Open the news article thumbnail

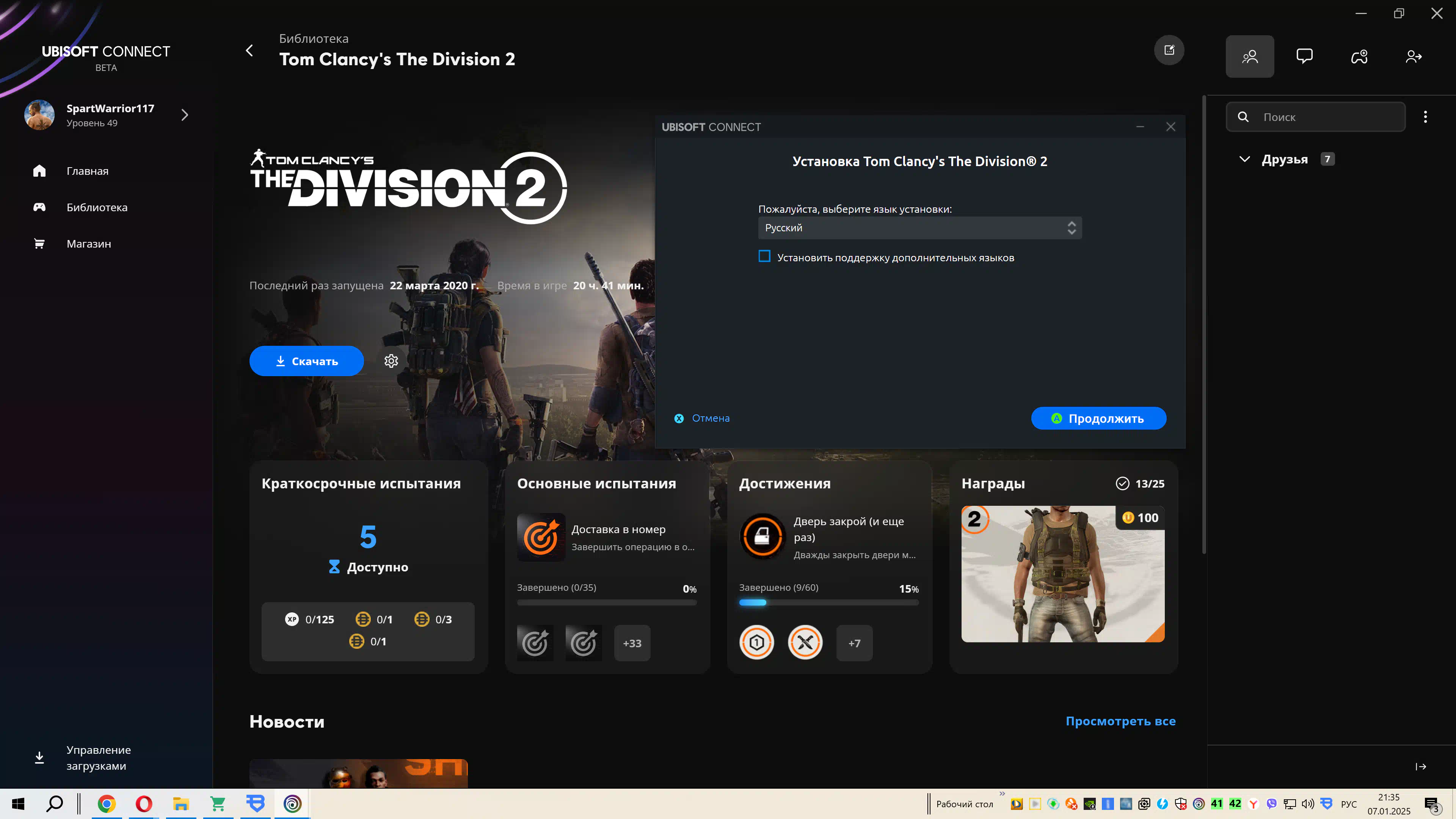(358, 773)
